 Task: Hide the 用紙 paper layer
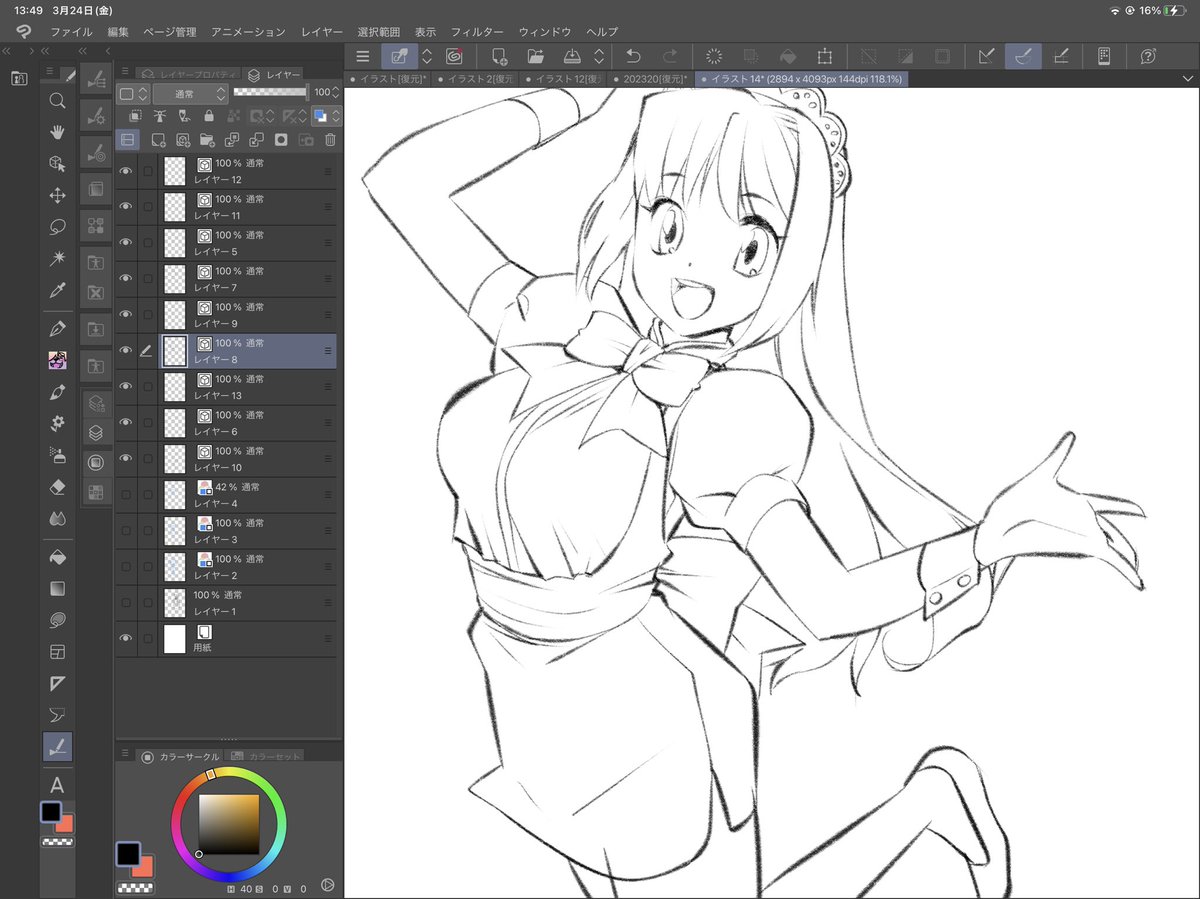[x=126, y=638]
